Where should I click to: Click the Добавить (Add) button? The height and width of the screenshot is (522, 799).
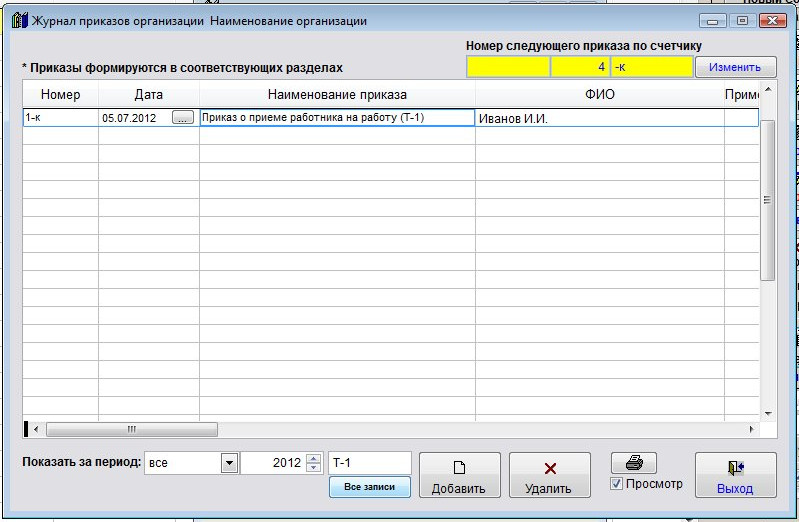[x=460, y=475]
